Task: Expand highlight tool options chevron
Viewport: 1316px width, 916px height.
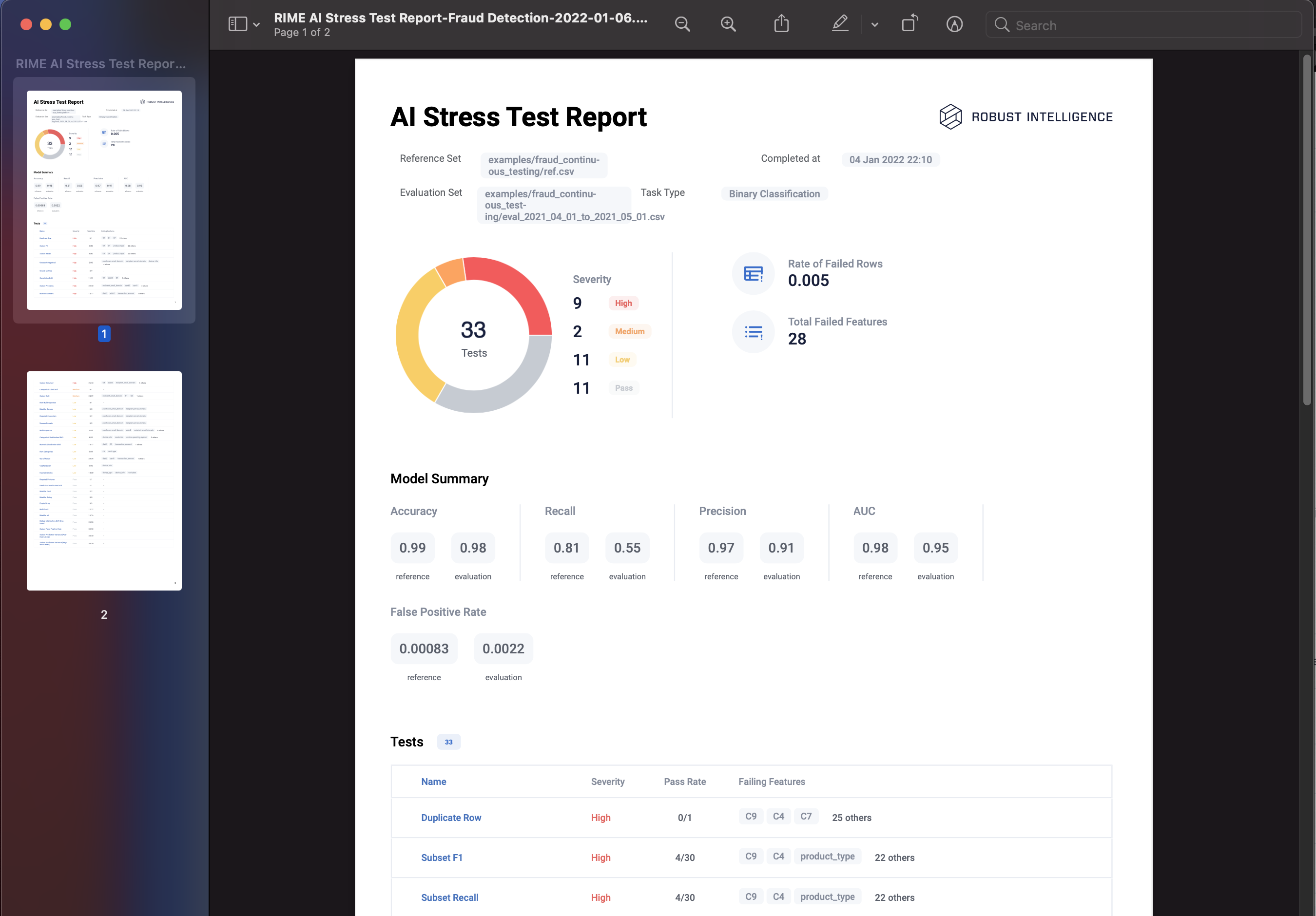Action: point(875,25)
